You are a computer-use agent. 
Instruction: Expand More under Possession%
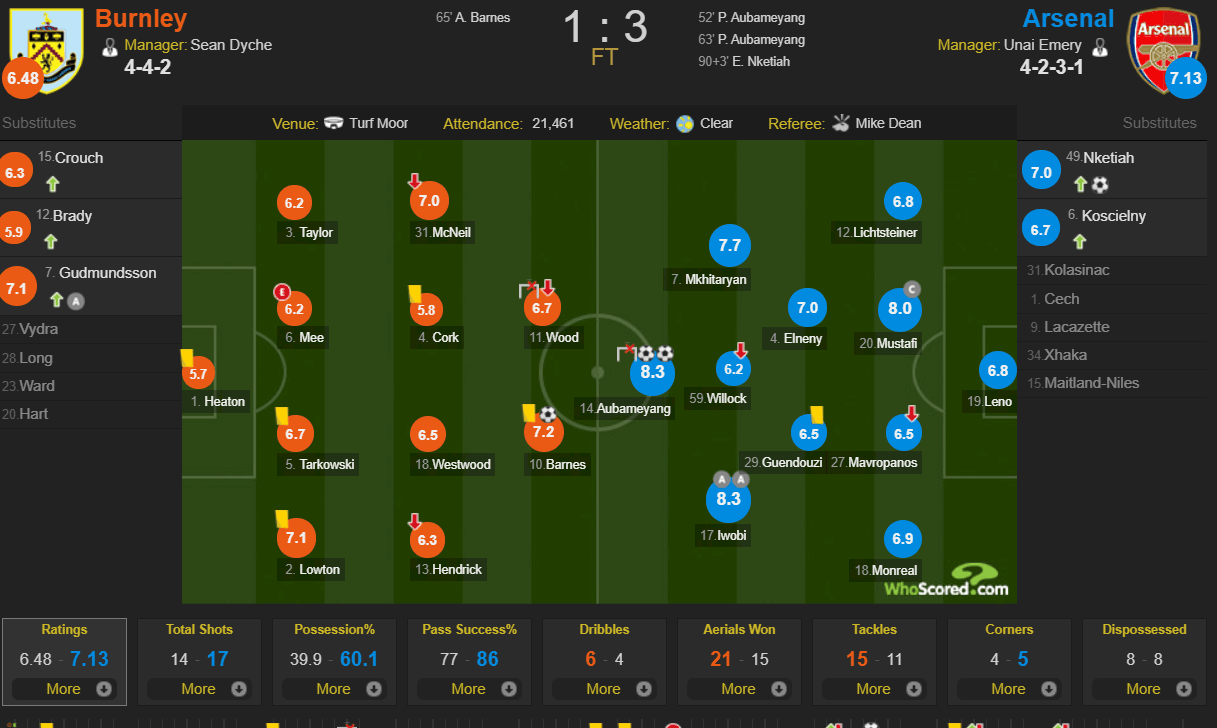[x=334, y=689]
